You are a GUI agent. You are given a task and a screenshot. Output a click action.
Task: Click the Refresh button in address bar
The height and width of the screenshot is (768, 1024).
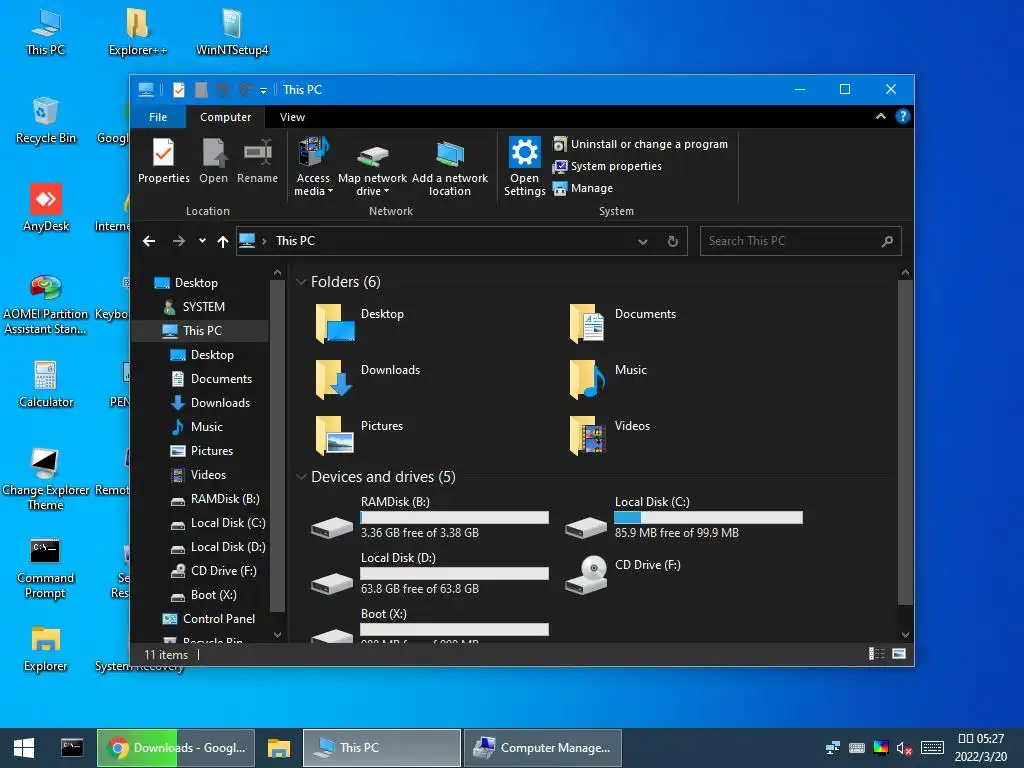pos(673,242)
